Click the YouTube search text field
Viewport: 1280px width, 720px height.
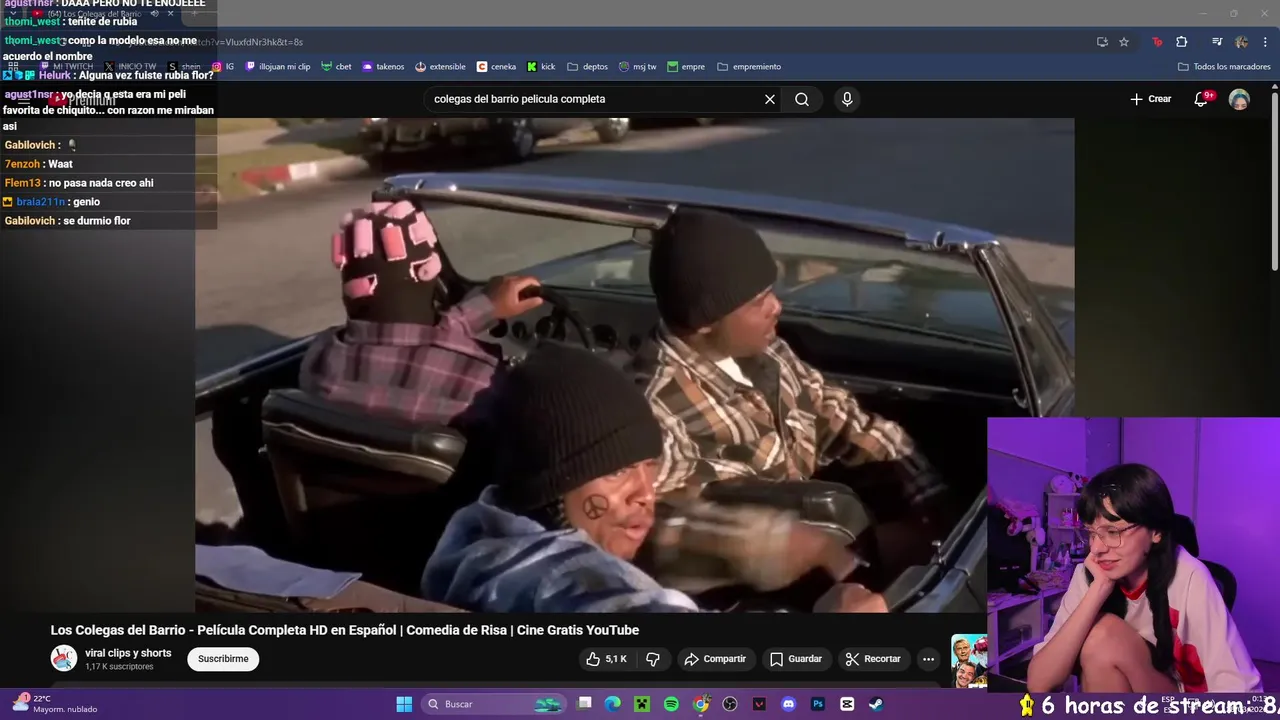pyautogui.click(x=596, y=99)
